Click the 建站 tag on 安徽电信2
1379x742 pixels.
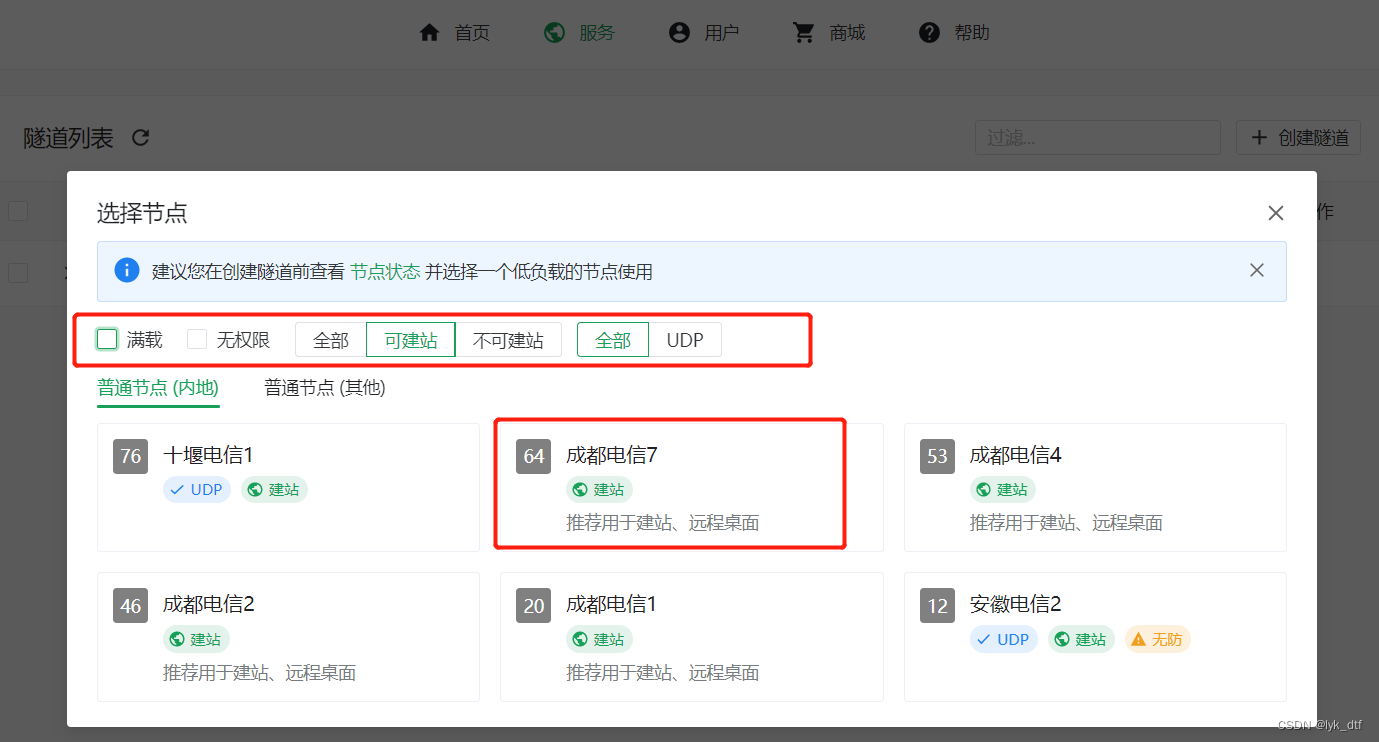pyautogui.click(x=1081, y=639)
